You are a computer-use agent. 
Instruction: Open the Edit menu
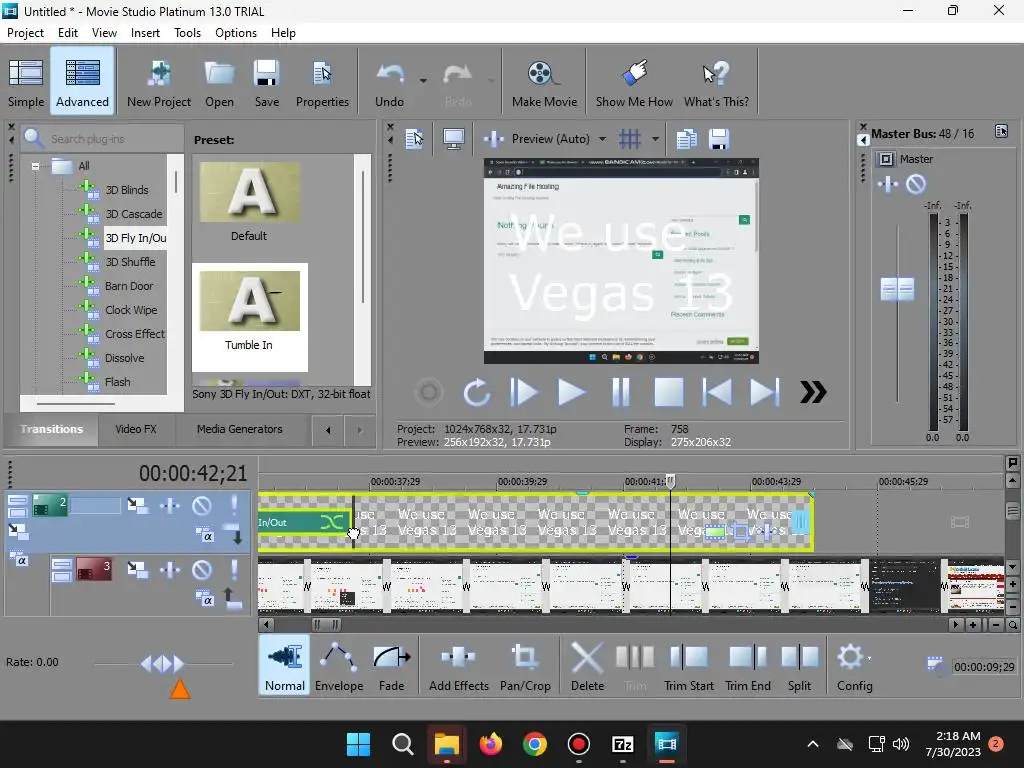tap(68, 33)
